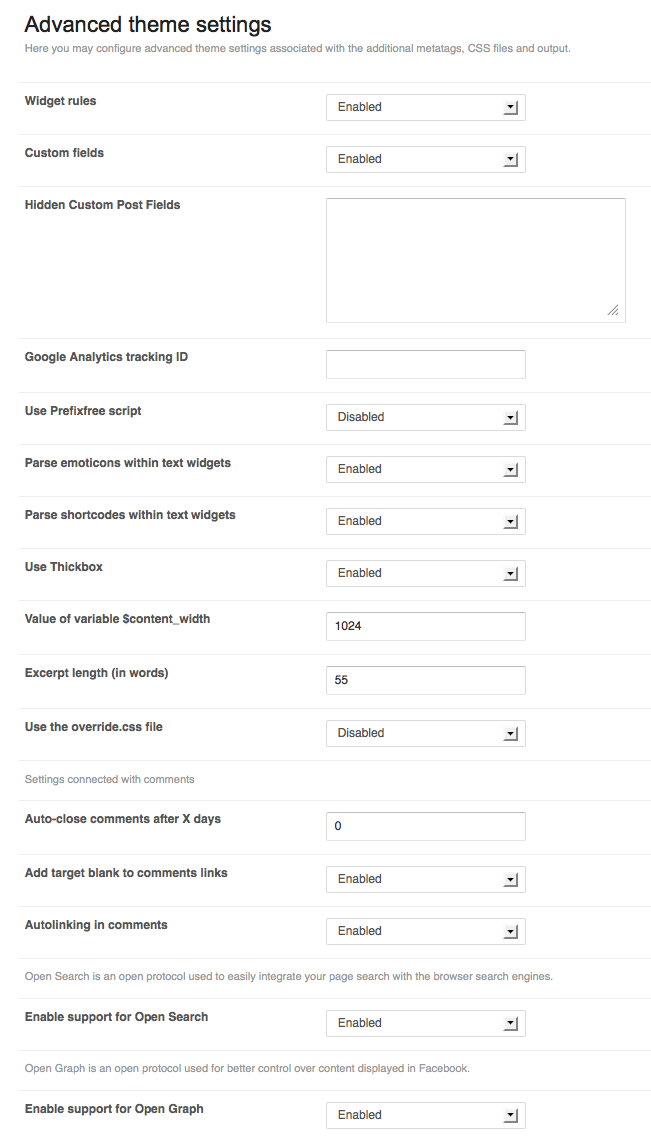Open Parse emoticons within text widgets dropdown

coord(425,469)
